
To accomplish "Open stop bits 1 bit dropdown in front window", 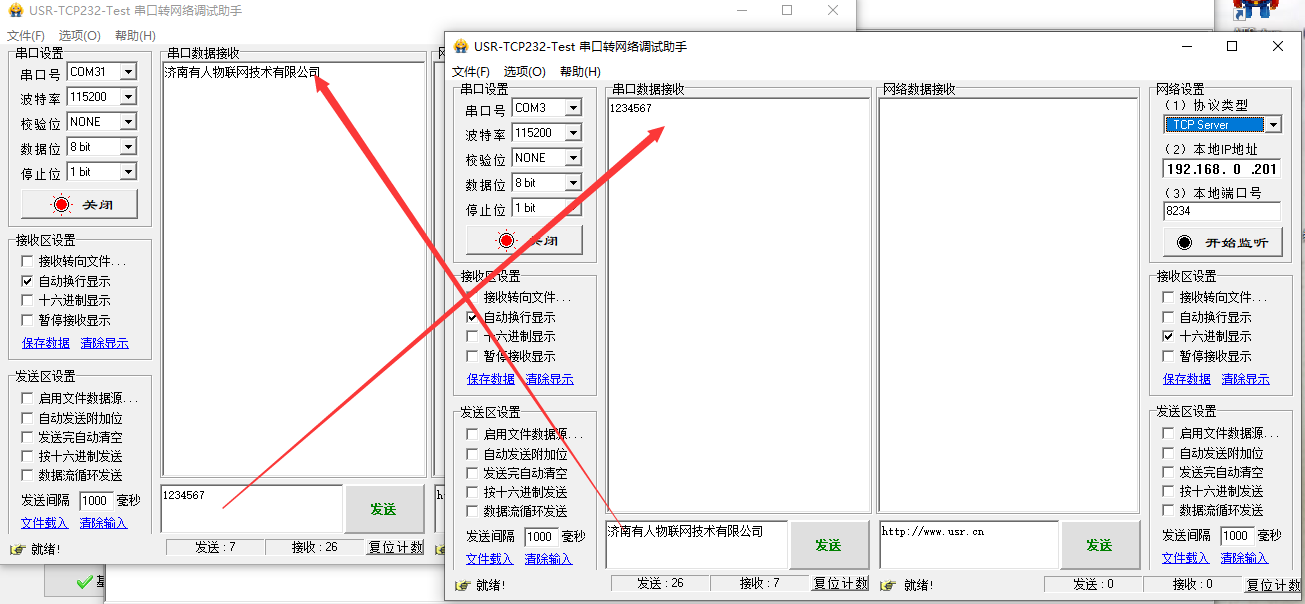I will click(573, 209).
